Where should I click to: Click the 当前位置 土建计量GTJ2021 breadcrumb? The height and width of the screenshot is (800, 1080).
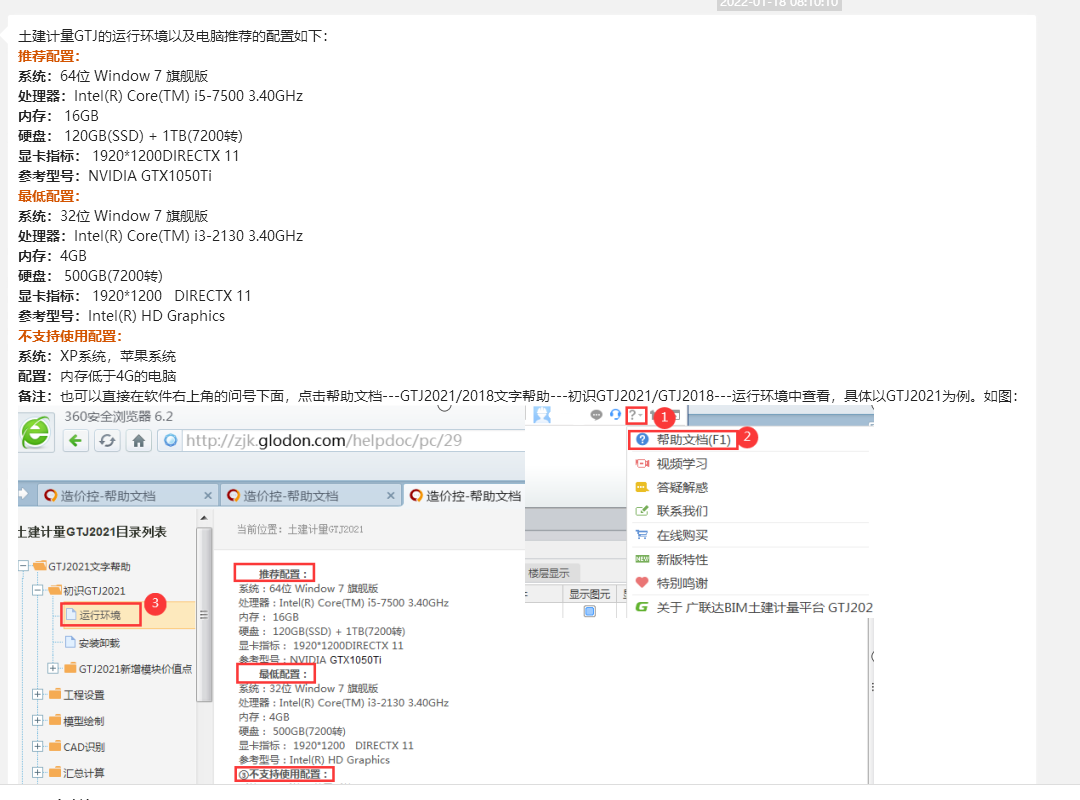300,529
